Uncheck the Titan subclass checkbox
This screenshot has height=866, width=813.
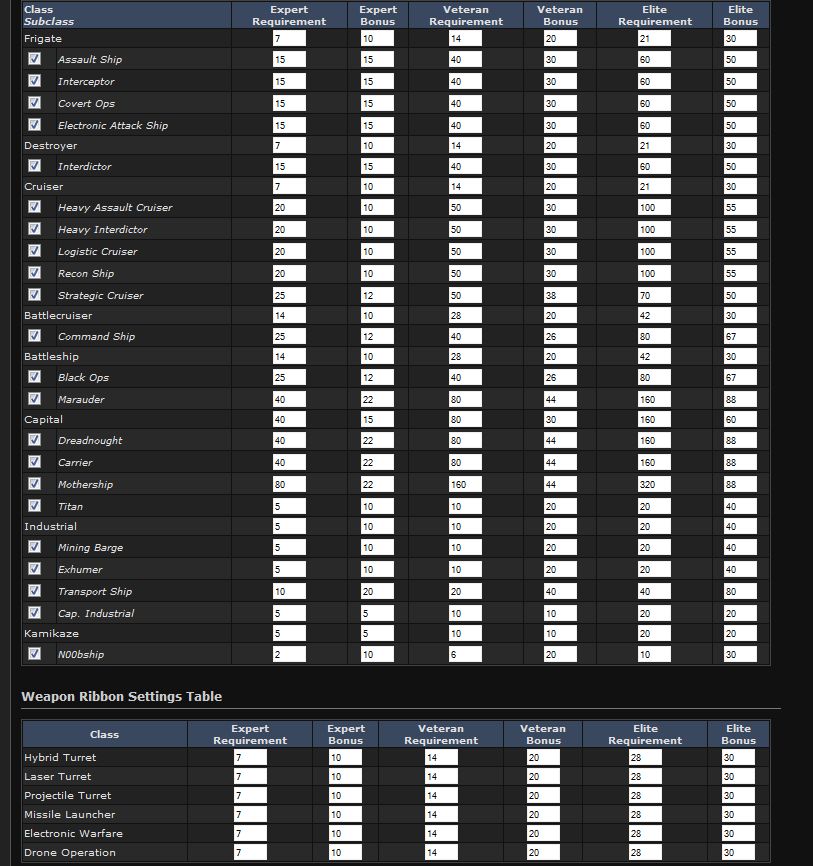point(35,506)
